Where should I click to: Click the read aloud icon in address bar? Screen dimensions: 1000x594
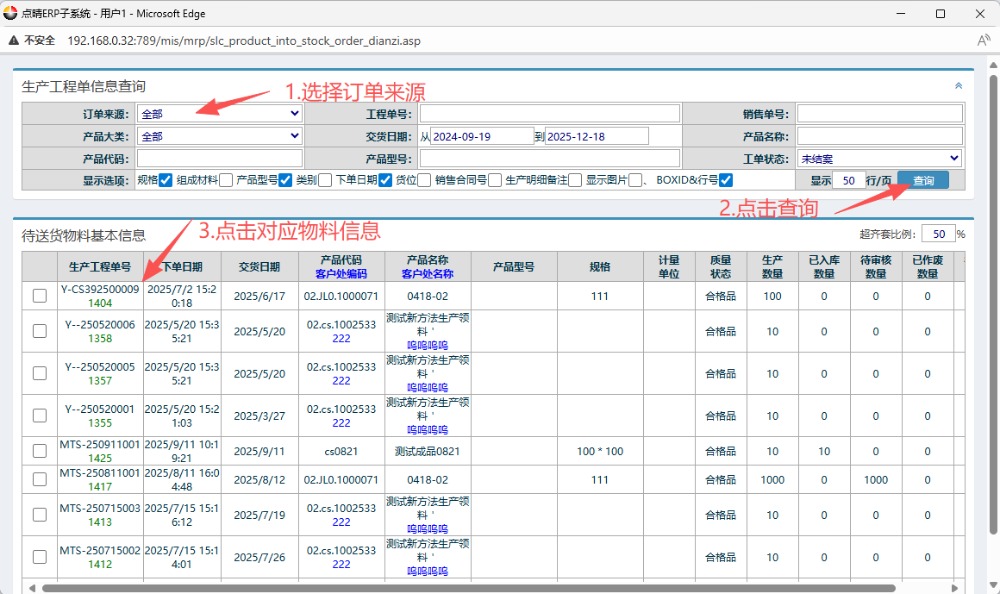pyautogui.click(x=983, y=40)
